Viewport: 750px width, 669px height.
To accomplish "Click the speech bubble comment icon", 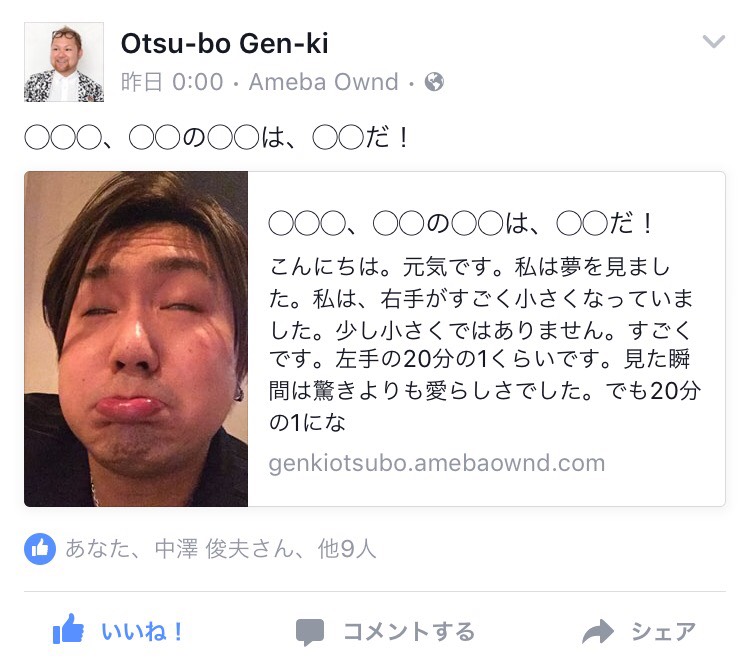I will click(310, 632).
